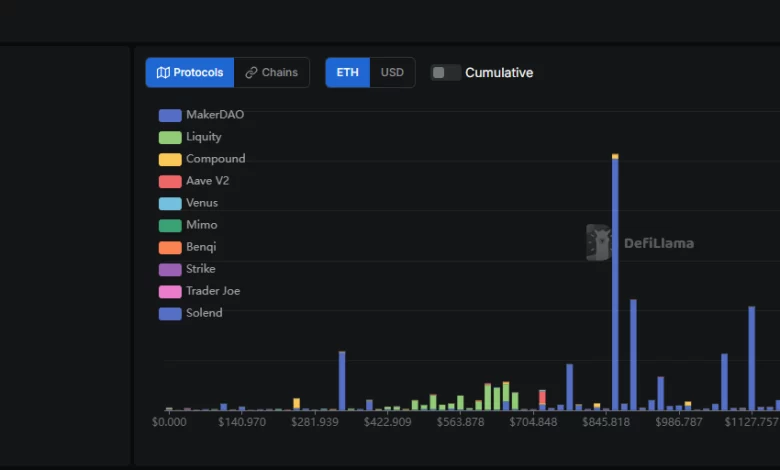Click the tallest blue liquidation bar

point(615,283)
